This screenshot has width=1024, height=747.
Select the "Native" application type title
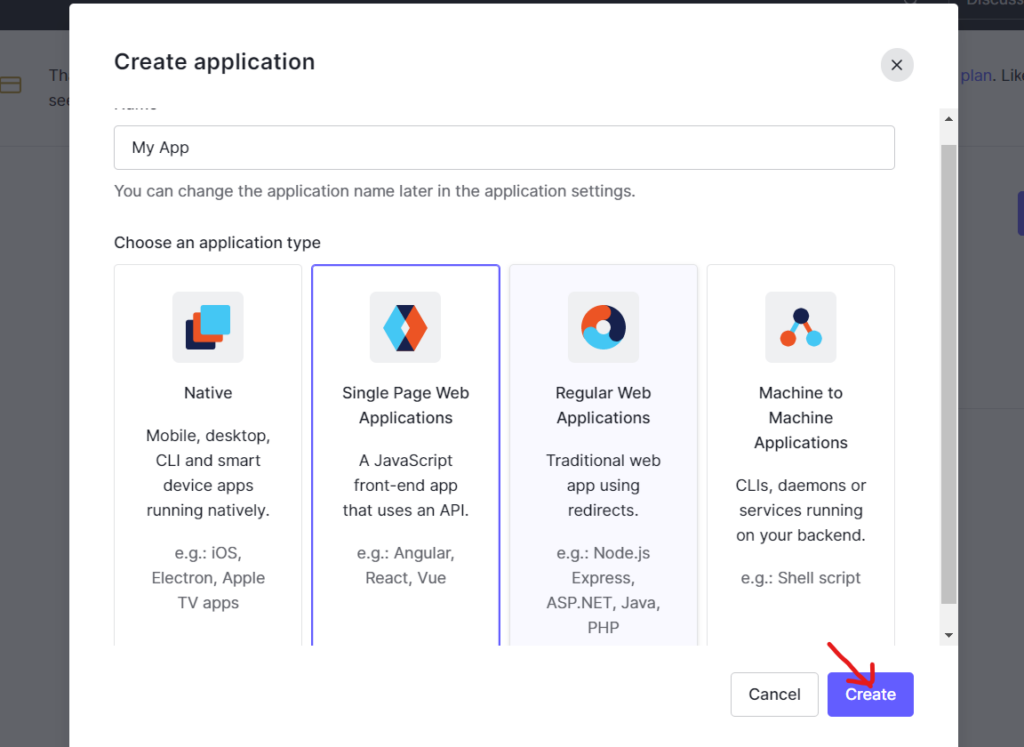coord(208,393)
